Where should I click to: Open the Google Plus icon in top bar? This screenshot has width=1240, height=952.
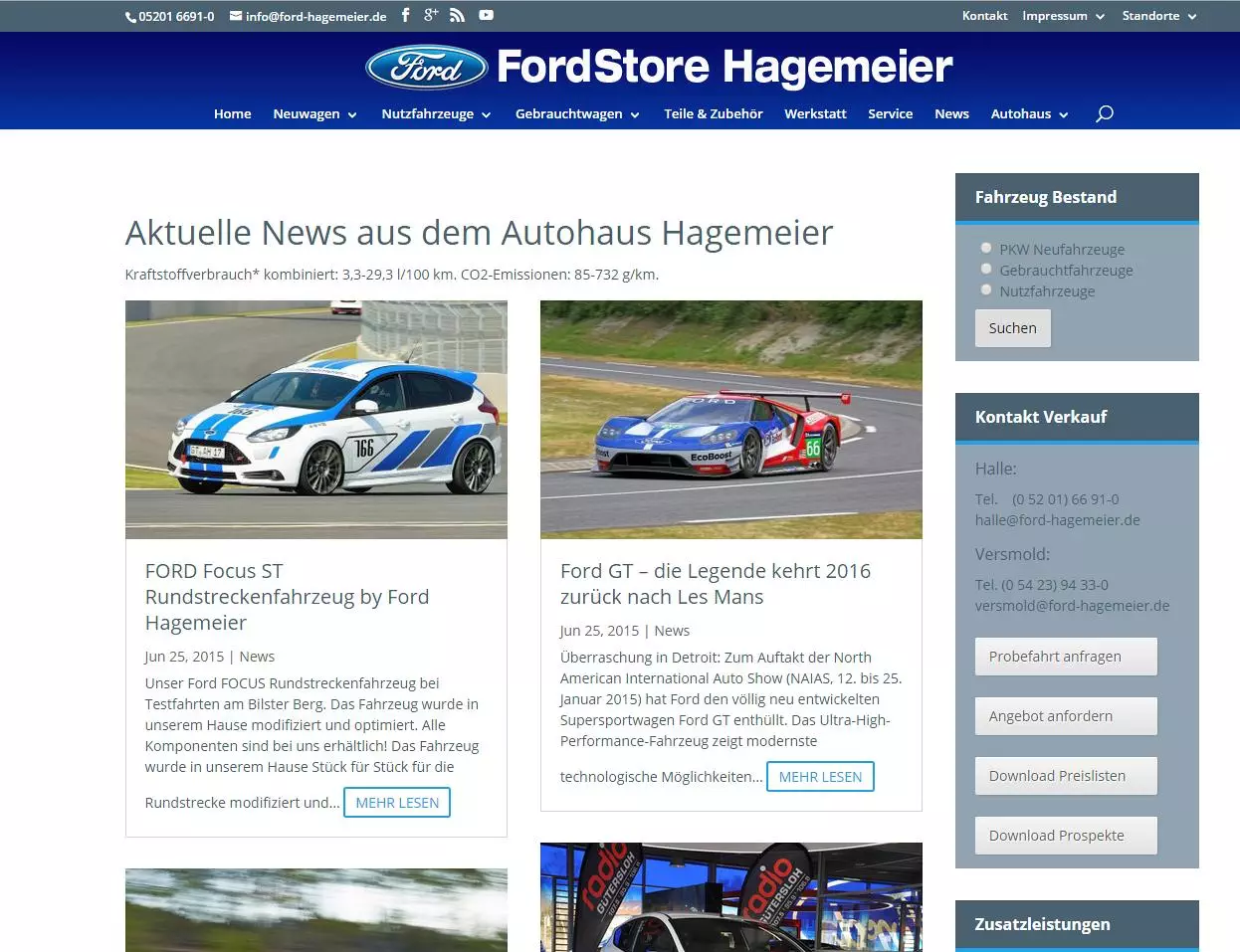pyautogui.click(x=431, y=15)
